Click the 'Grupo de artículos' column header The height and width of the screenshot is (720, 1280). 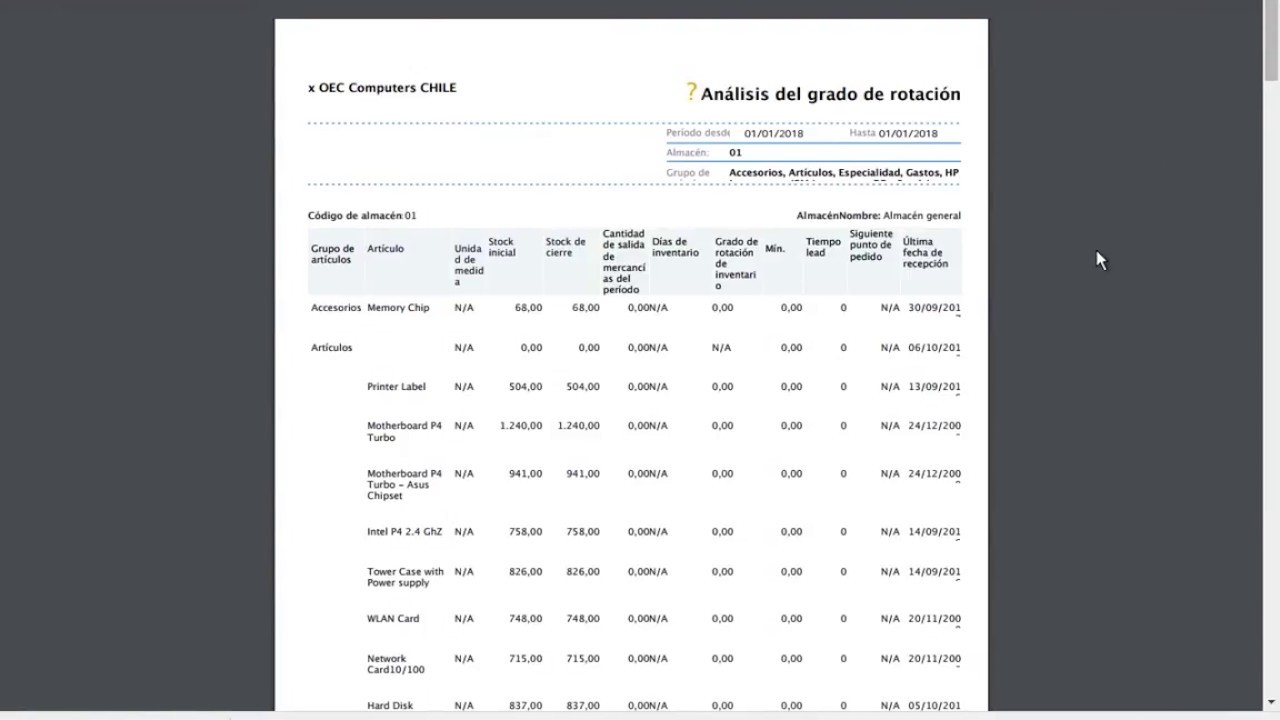pyautogui.click(x=333, y=254)
